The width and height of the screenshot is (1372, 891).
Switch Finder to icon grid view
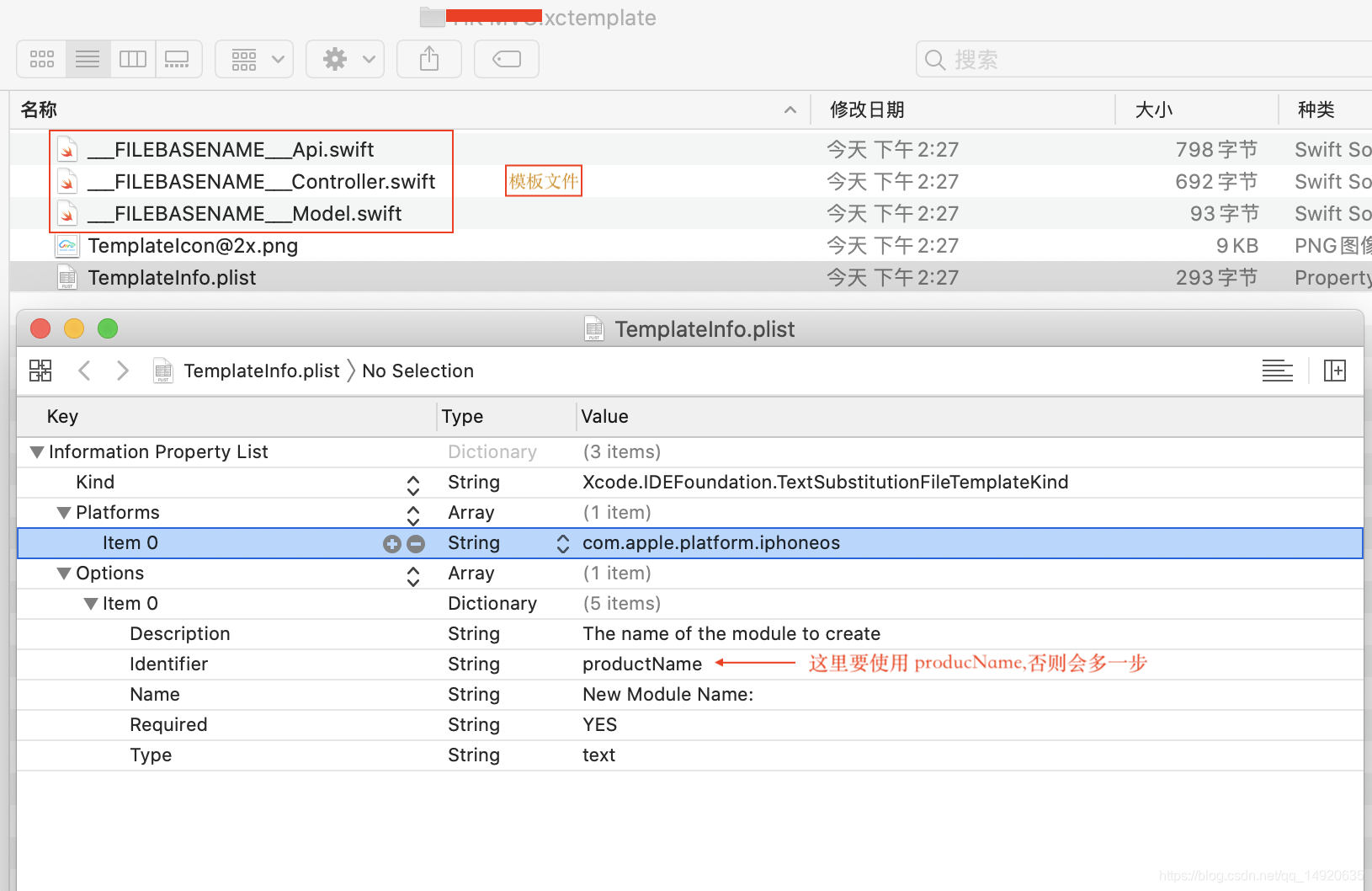click(40, 59)
